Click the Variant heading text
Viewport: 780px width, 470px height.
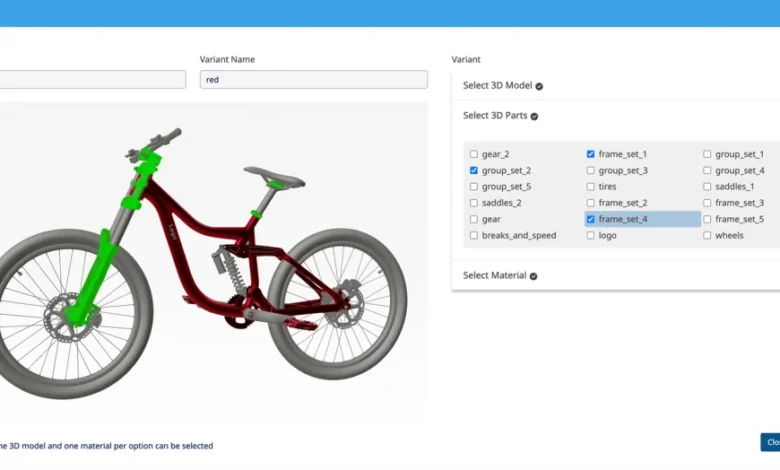coord(466,59)
